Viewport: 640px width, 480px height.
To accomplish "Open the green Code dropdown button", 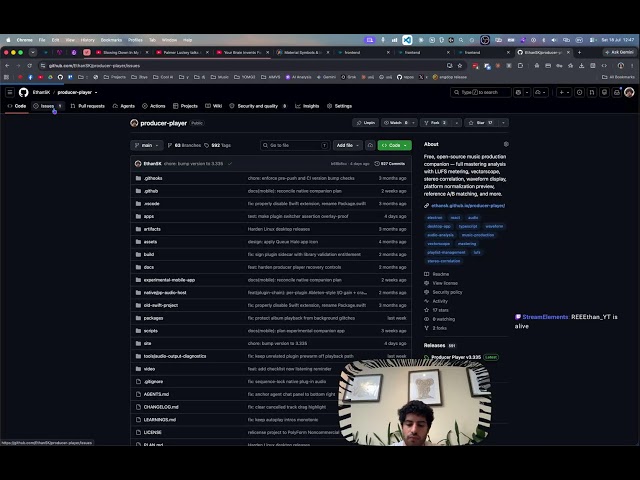I will coord(394,145).
